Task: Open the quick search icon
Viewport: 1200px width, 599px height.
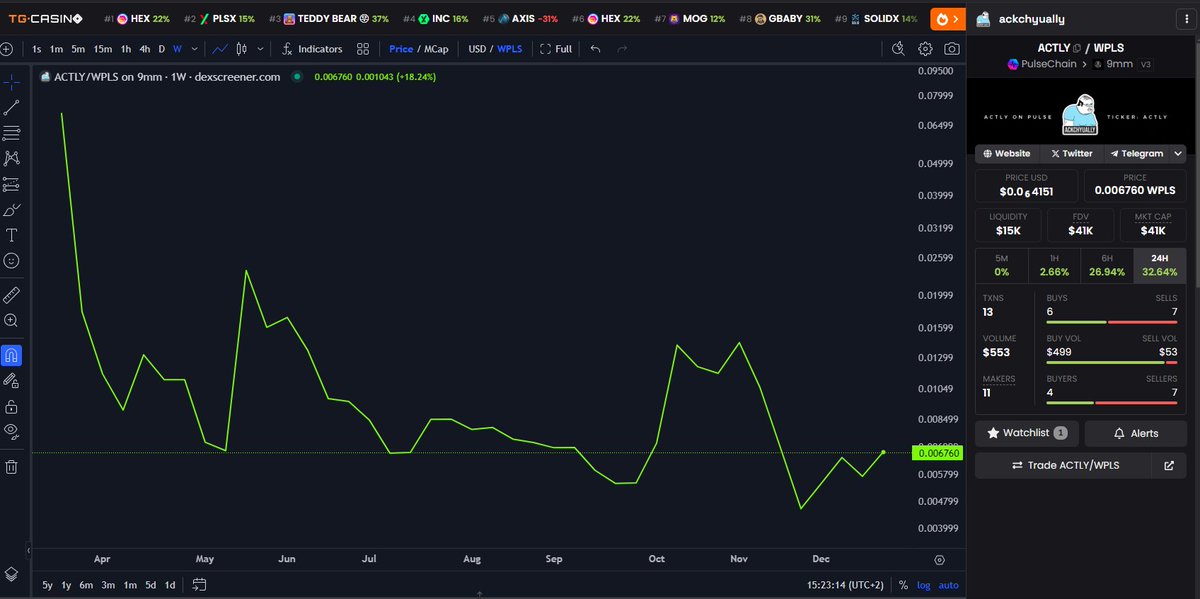Action: [898, 49]
